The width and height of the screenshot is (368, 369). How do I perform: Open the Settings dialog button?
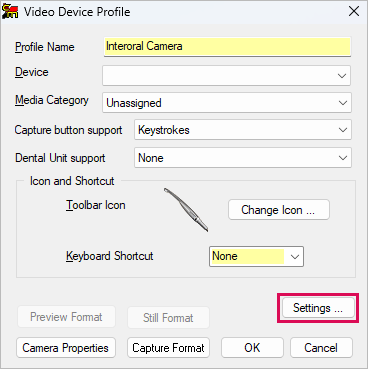(318, 308)
